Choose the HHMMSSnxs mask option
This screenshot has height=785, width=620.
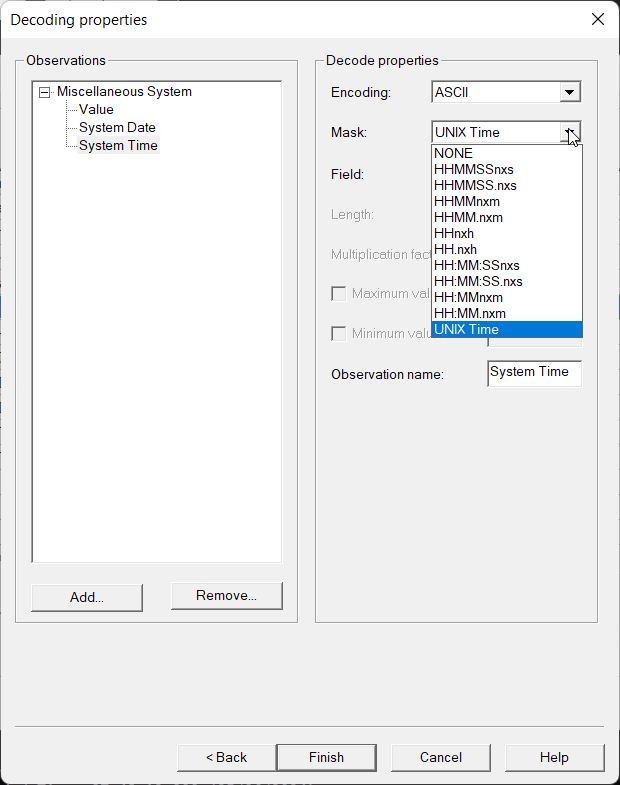coord(506,169)
